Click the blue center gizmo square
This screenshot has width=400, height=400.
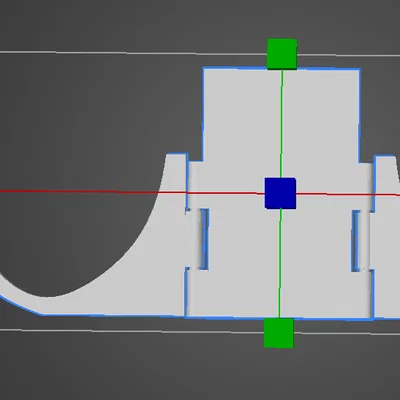coord(280,193)
